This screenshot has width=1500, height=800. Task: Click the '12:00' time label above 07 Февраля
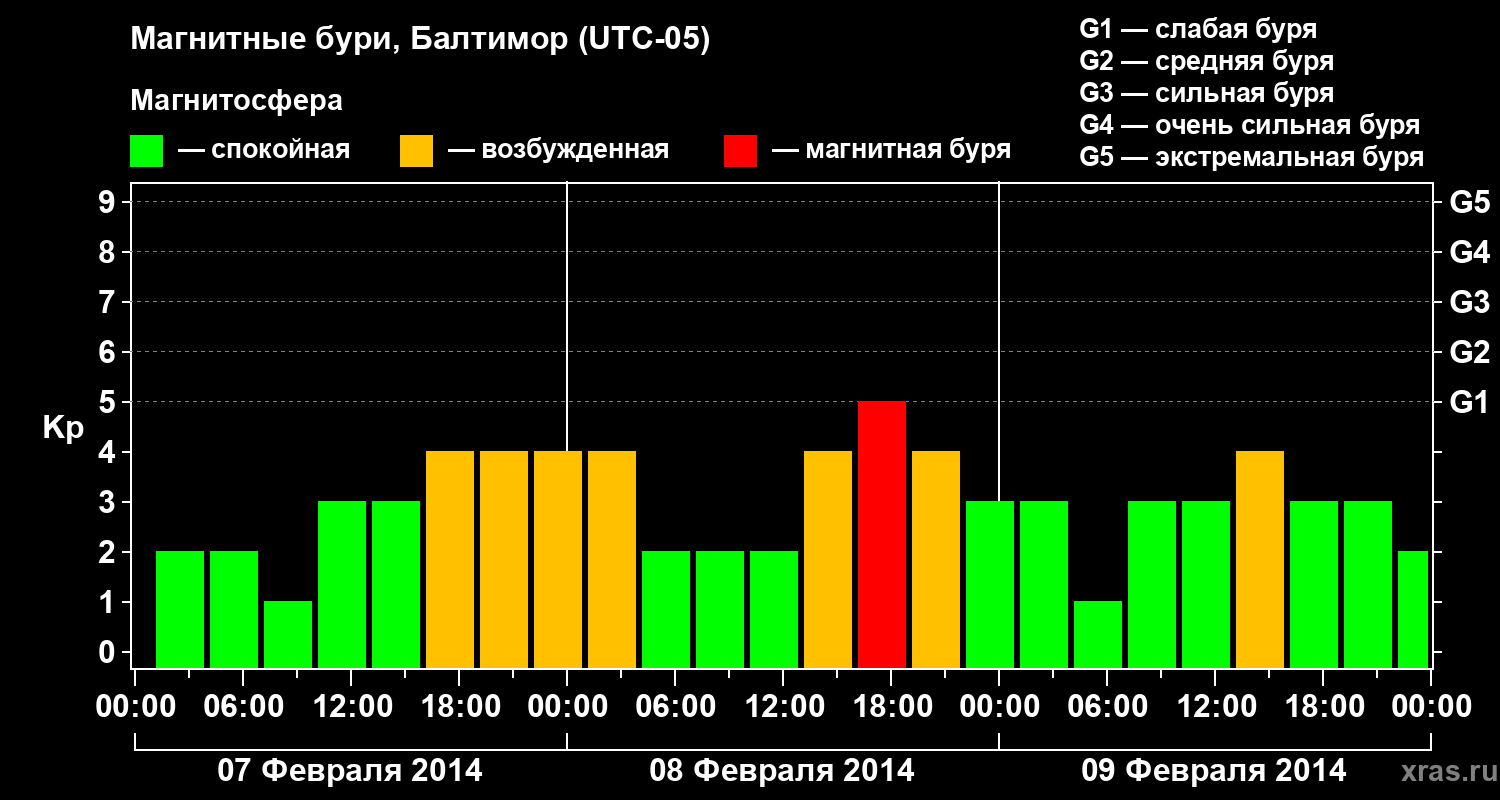pos(351,706)
